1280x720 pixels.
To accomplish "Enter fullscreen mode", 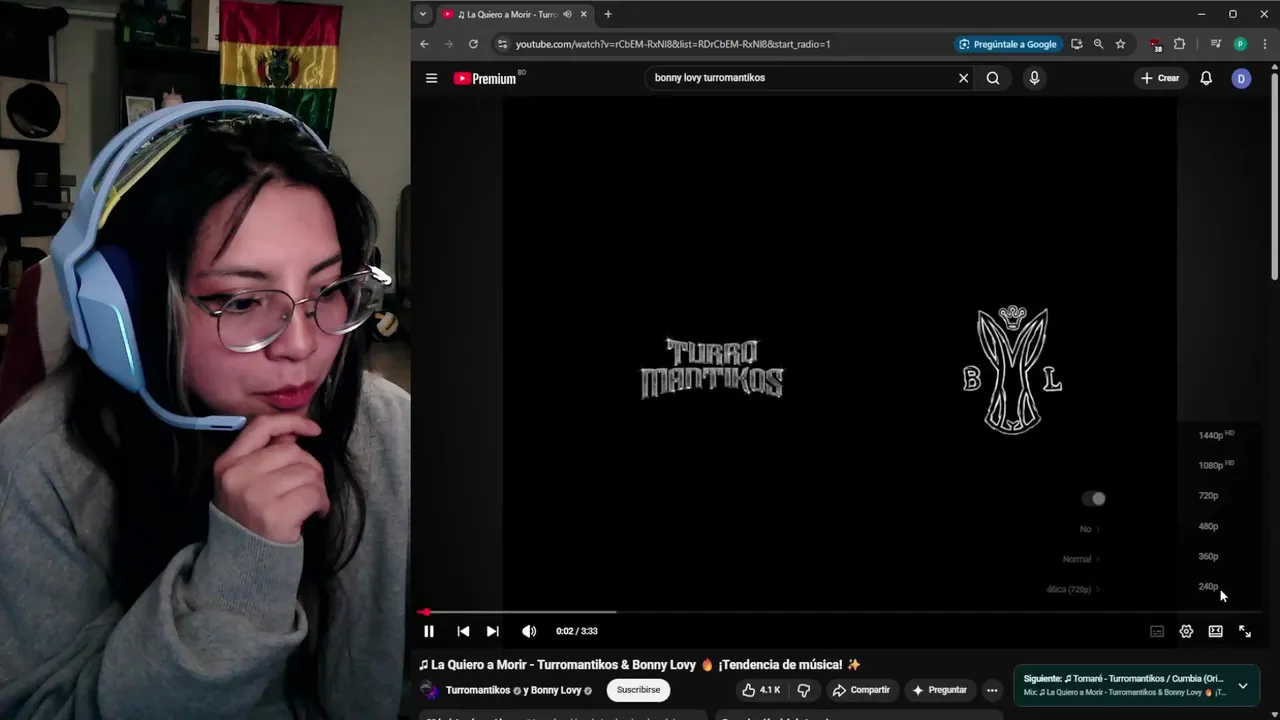I will (1245, 631).
